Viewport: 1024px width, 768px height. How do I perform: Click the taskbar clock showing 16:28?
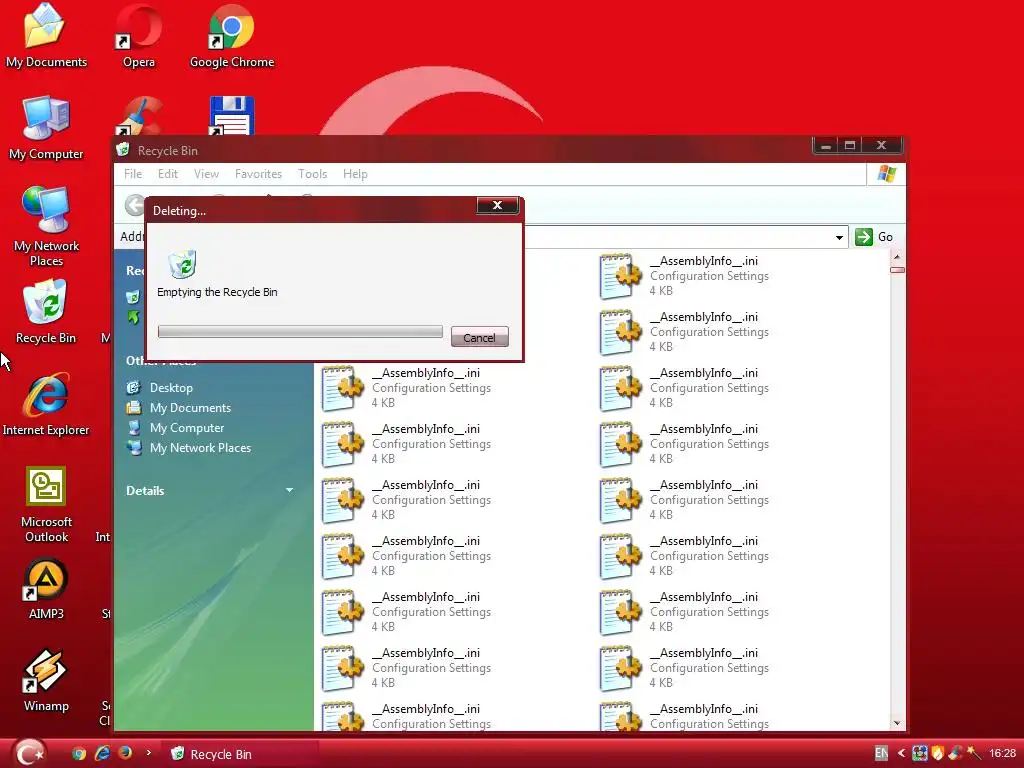tap(1002, 753)
